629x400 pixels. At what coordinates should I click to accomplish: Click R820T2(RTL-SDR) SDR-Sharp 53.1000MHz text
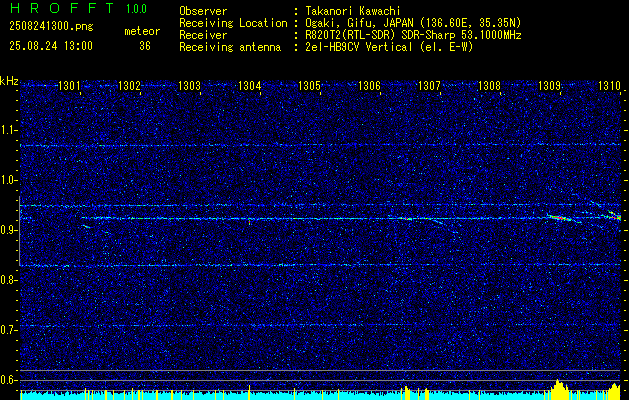[x=413, y=35]
